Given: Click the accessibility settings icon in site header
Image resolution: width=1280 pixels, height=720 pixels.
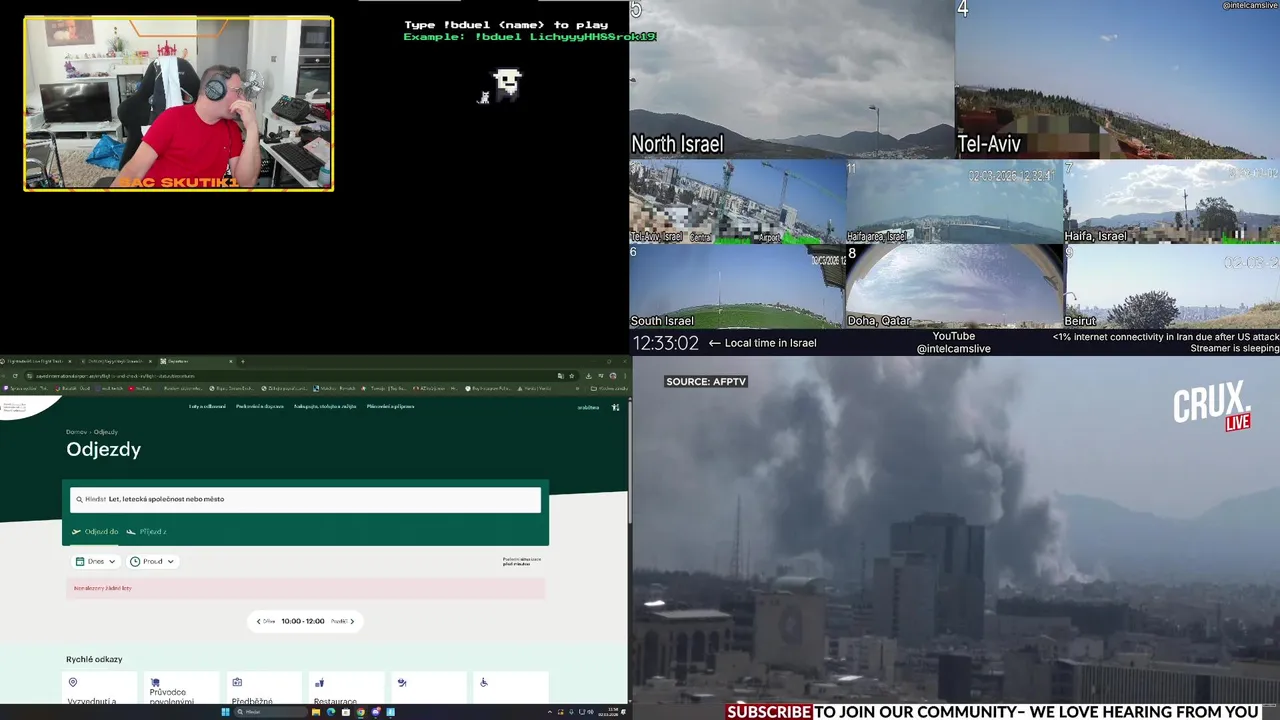Looking at the screenshot, I should [616, 407].
